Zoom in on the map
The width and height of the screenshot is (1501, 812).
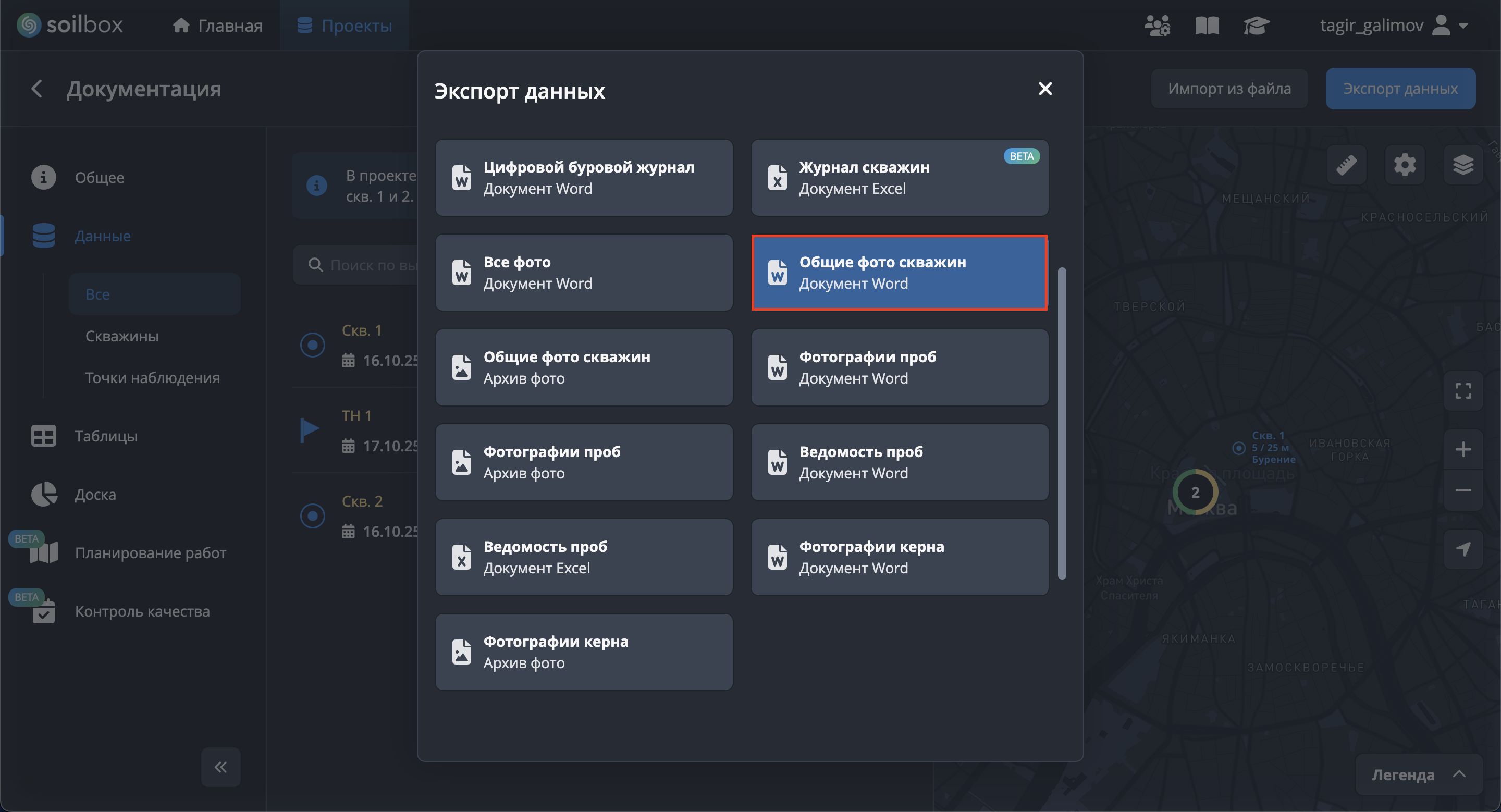tap(1462, 449)
